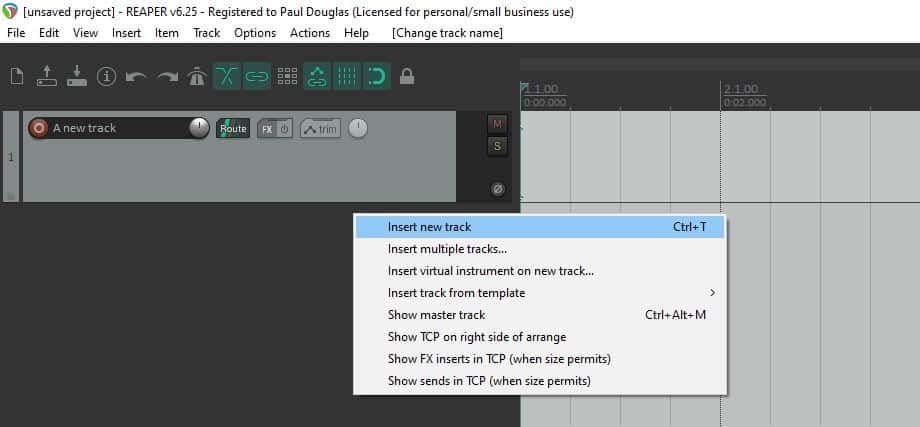Choose Insert virtual instrument on new track...
The image size is (920, 427).
(540, 271)
